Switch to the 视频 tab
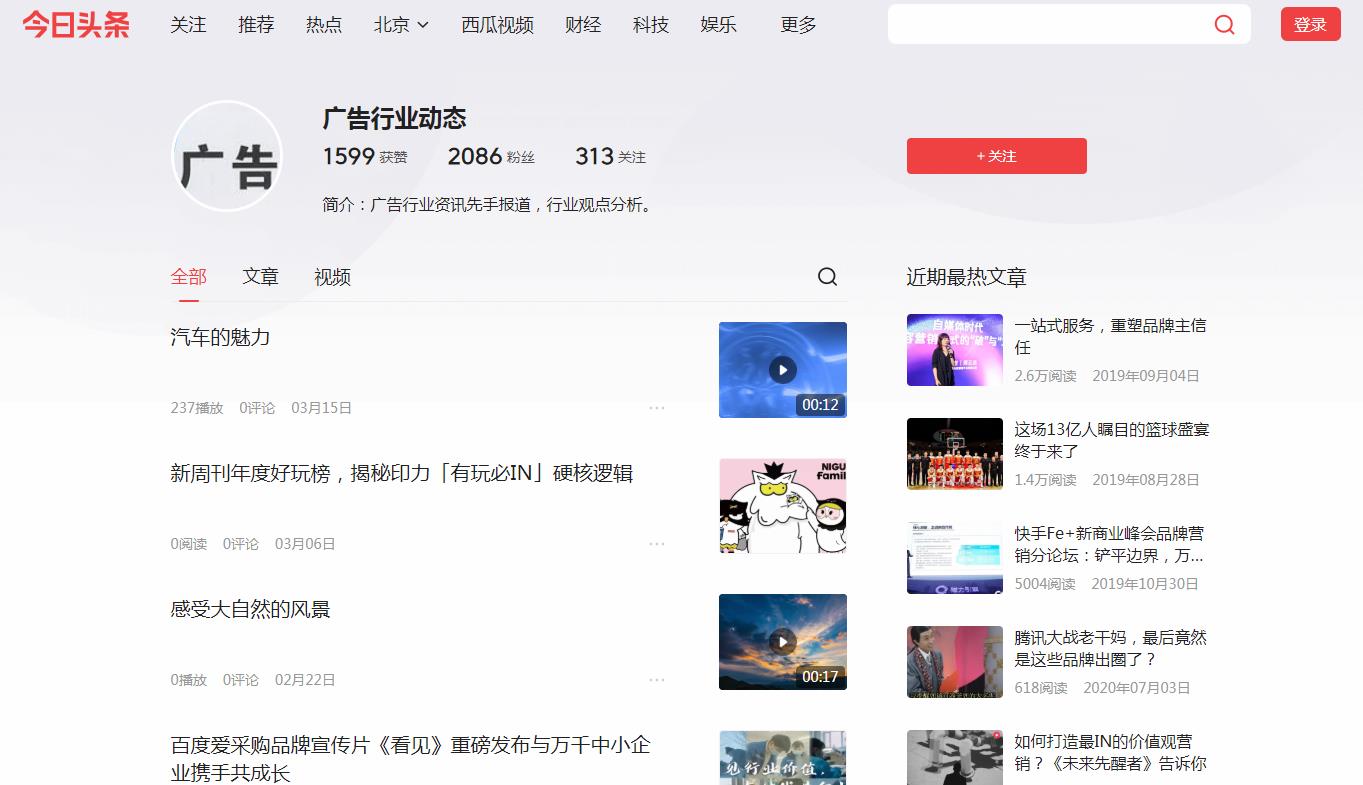 click(332, 277)
